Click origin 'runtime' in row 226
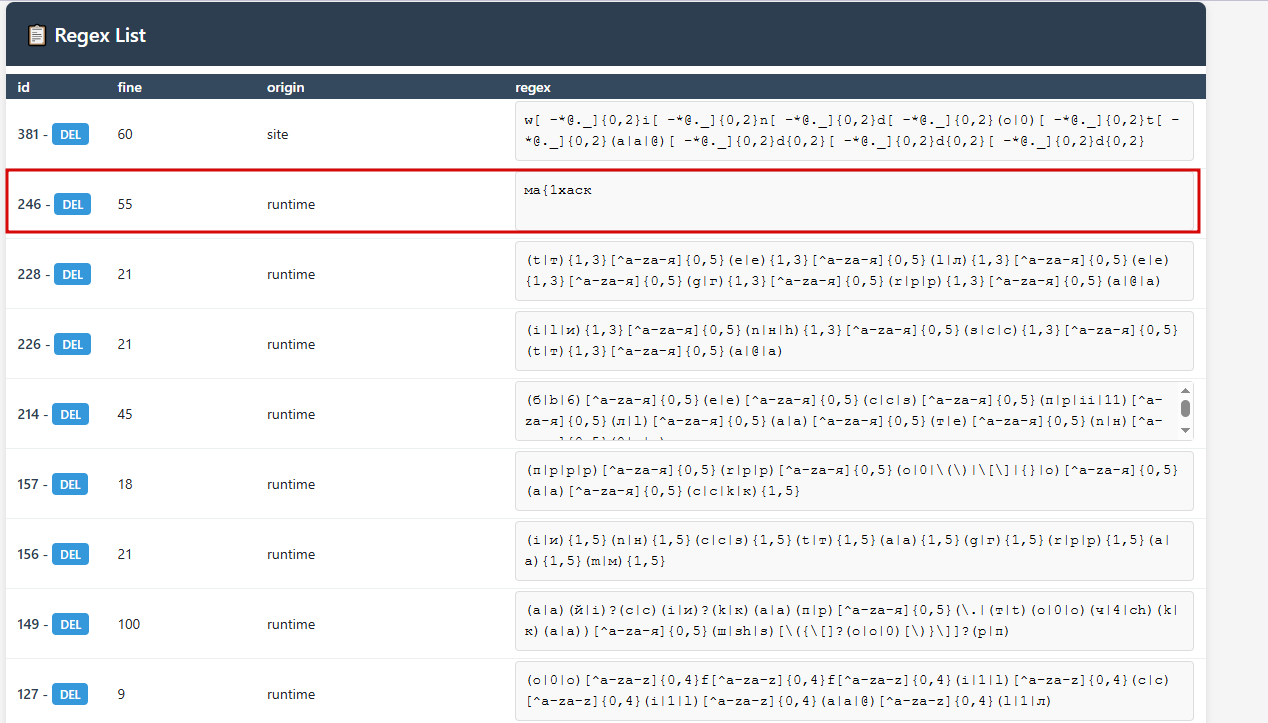This screenshot has height=723, width=1268. tap(291, 344)
